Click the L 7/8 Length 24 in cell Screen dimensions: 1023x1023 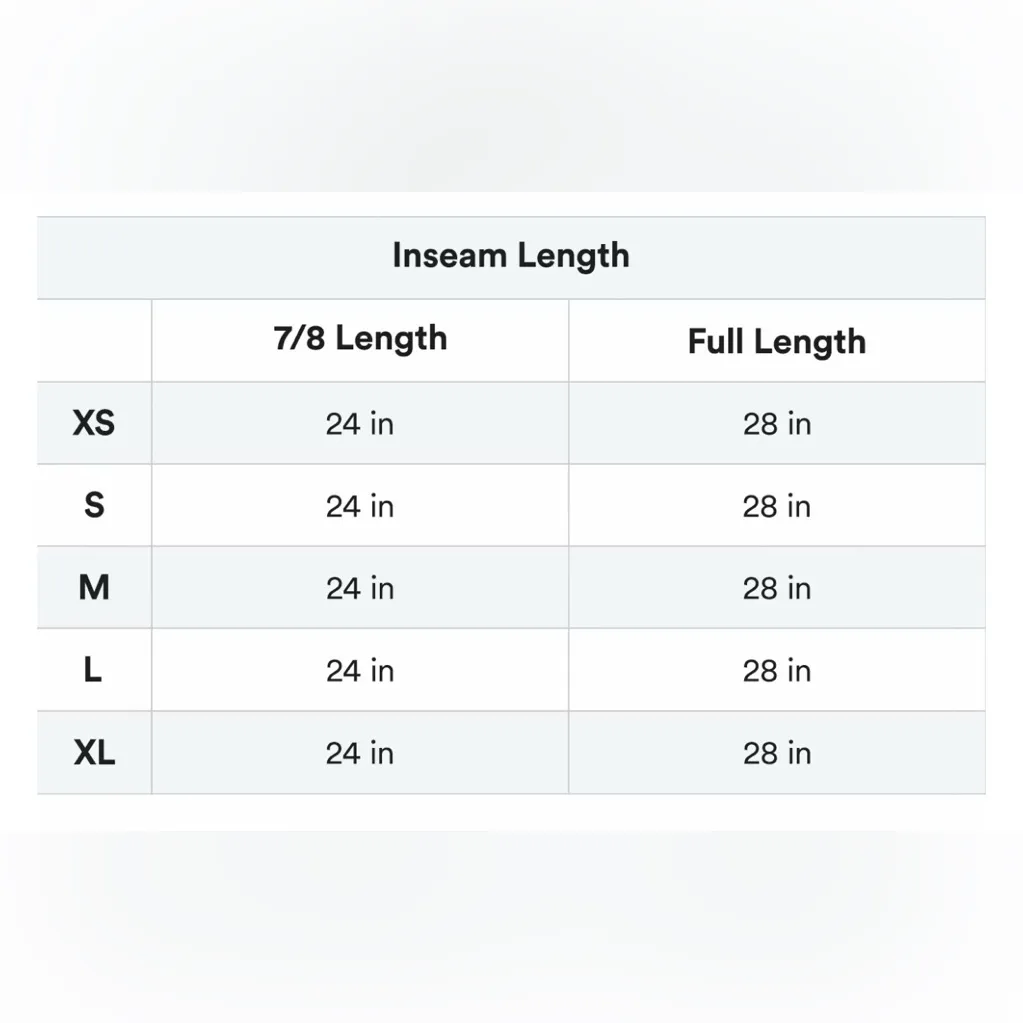[x=360, y=670]
